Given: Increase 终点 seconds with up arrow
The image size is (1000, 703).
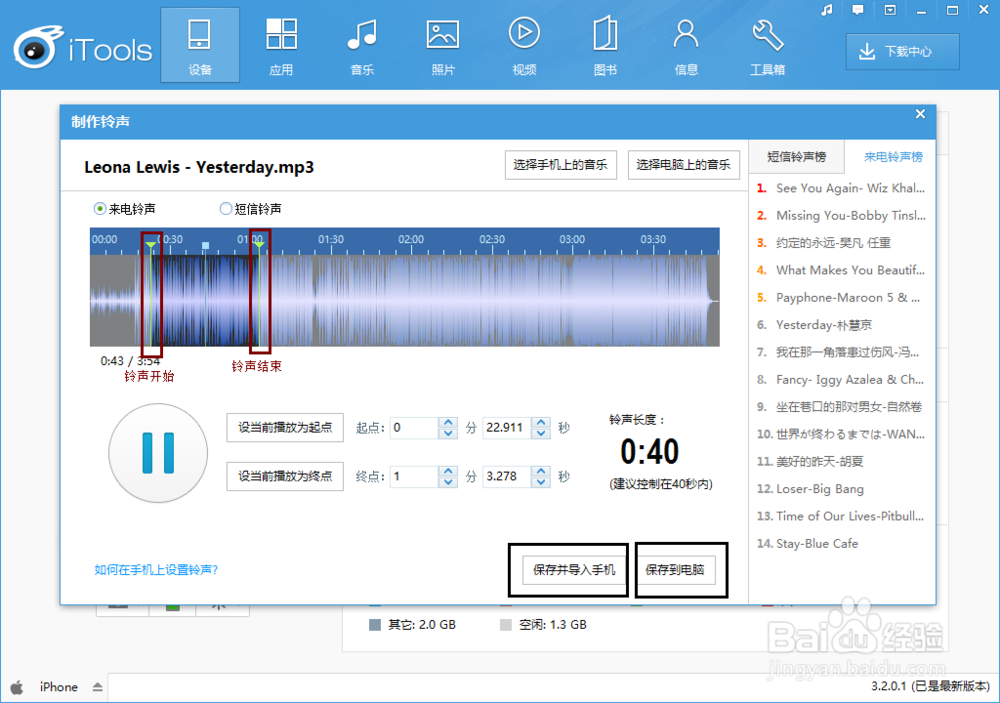Looking at the screenshot, I should [x=541, y=471].
